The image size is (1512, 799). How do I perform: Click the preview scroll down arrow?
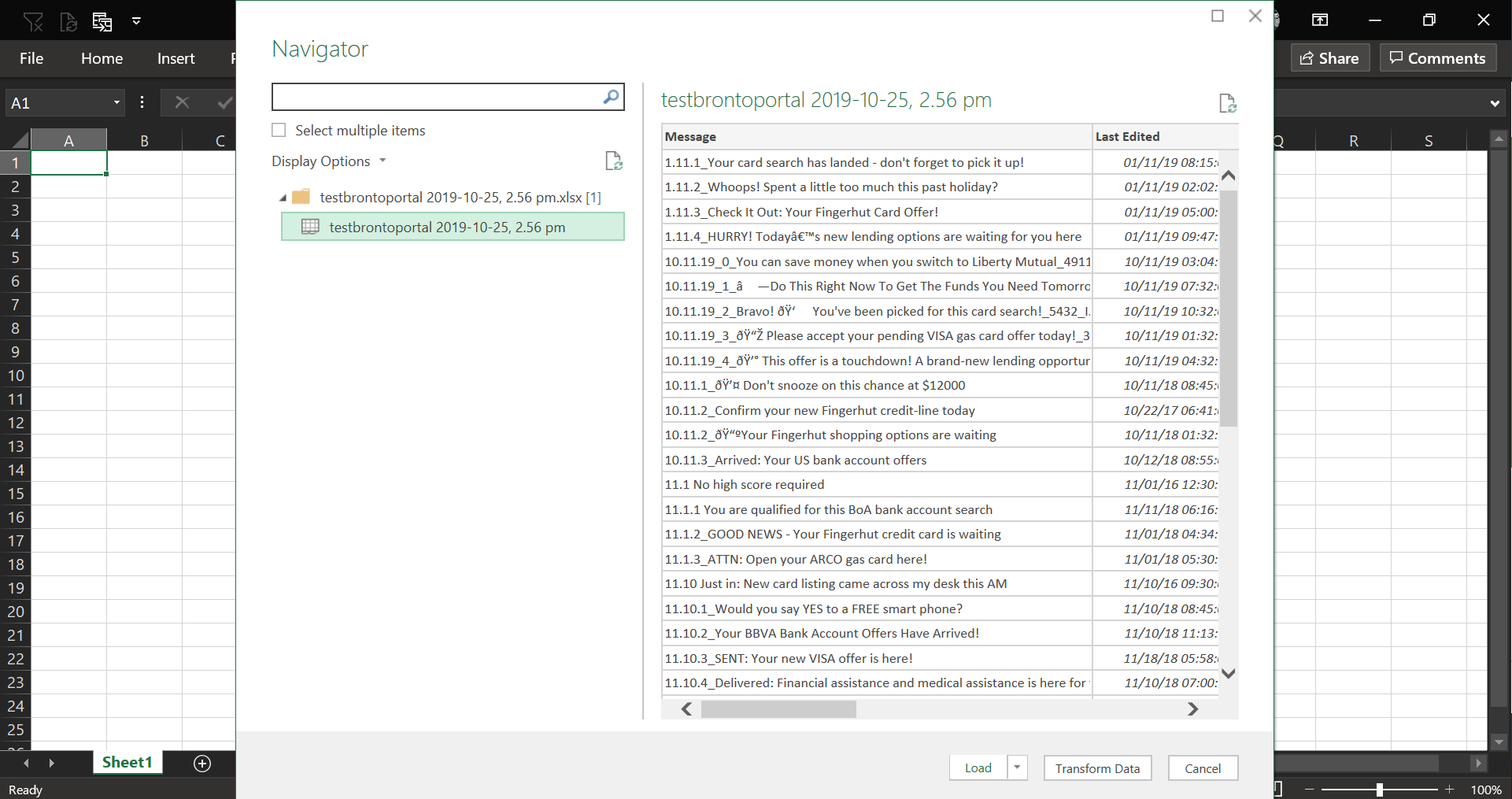[x=1229, y=674]
